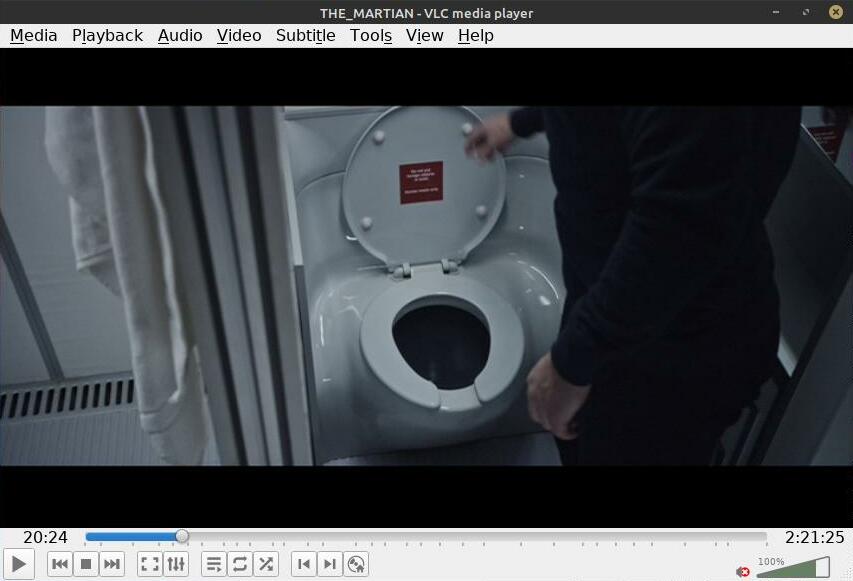Unmute audio via speaker icon
This screenshot has width=853, height=581.
743,572
